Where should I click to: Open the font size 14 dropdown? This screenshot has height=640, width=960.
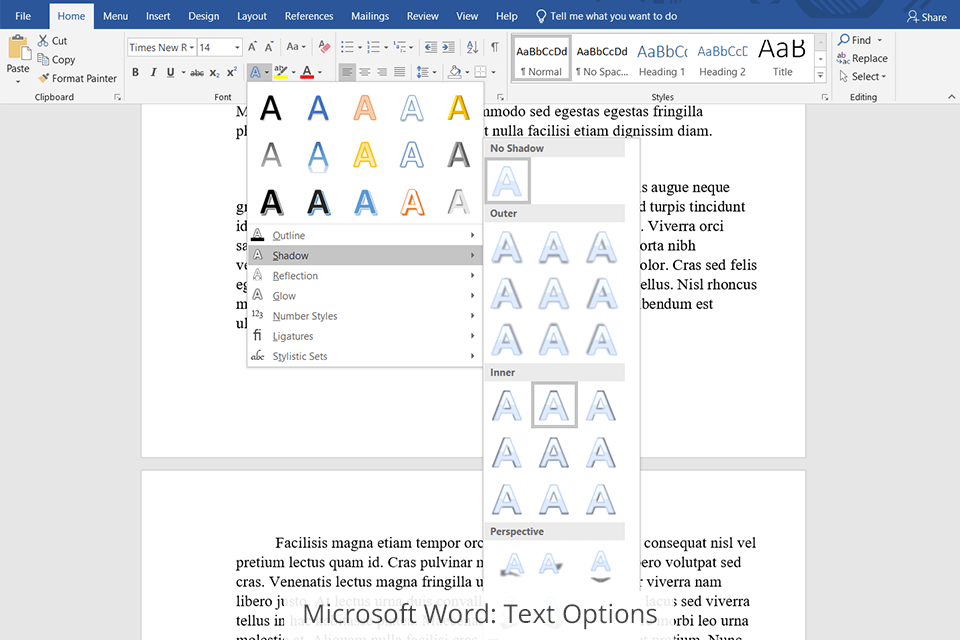coord(237,47)
